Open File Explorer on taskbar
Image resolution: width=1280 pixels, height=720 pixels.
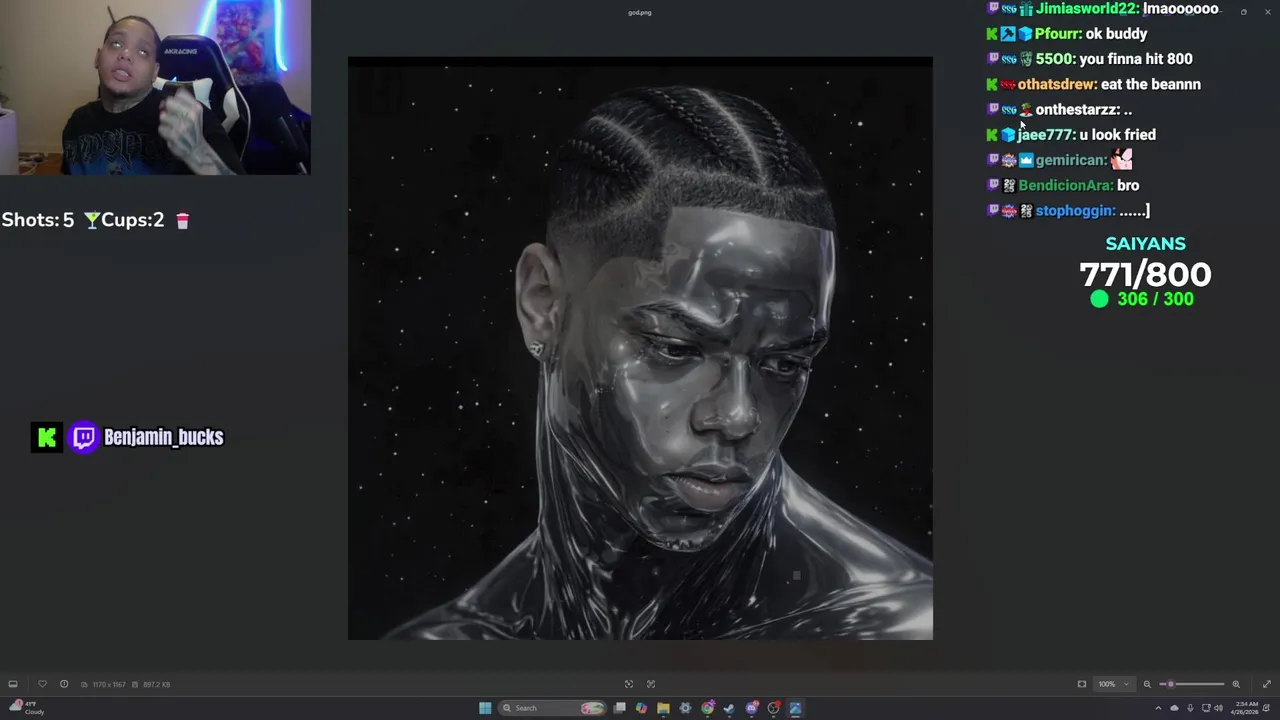click(x=663, y=708)
